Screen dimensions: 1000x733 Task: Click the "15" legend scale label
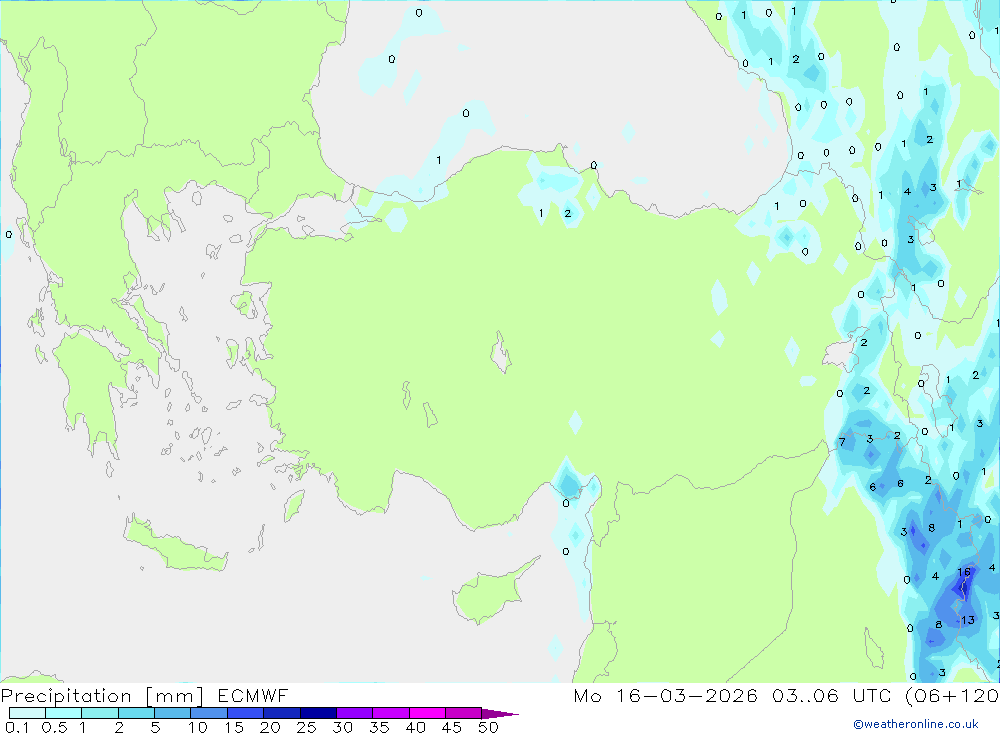click(x=234, y=727)
